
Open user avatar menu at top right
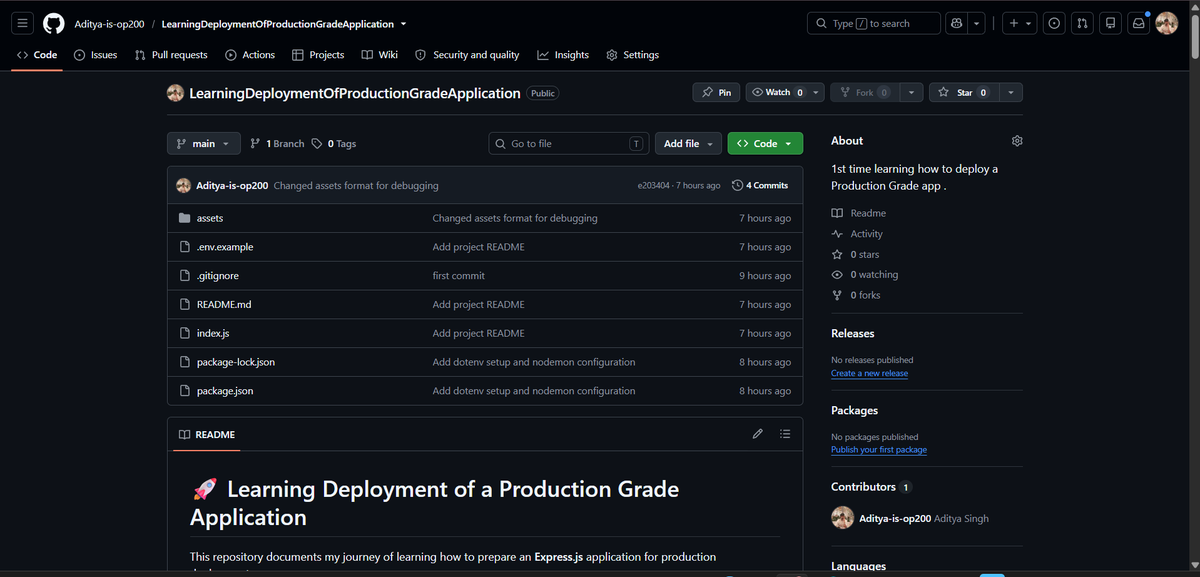[x=1167, y=23]
